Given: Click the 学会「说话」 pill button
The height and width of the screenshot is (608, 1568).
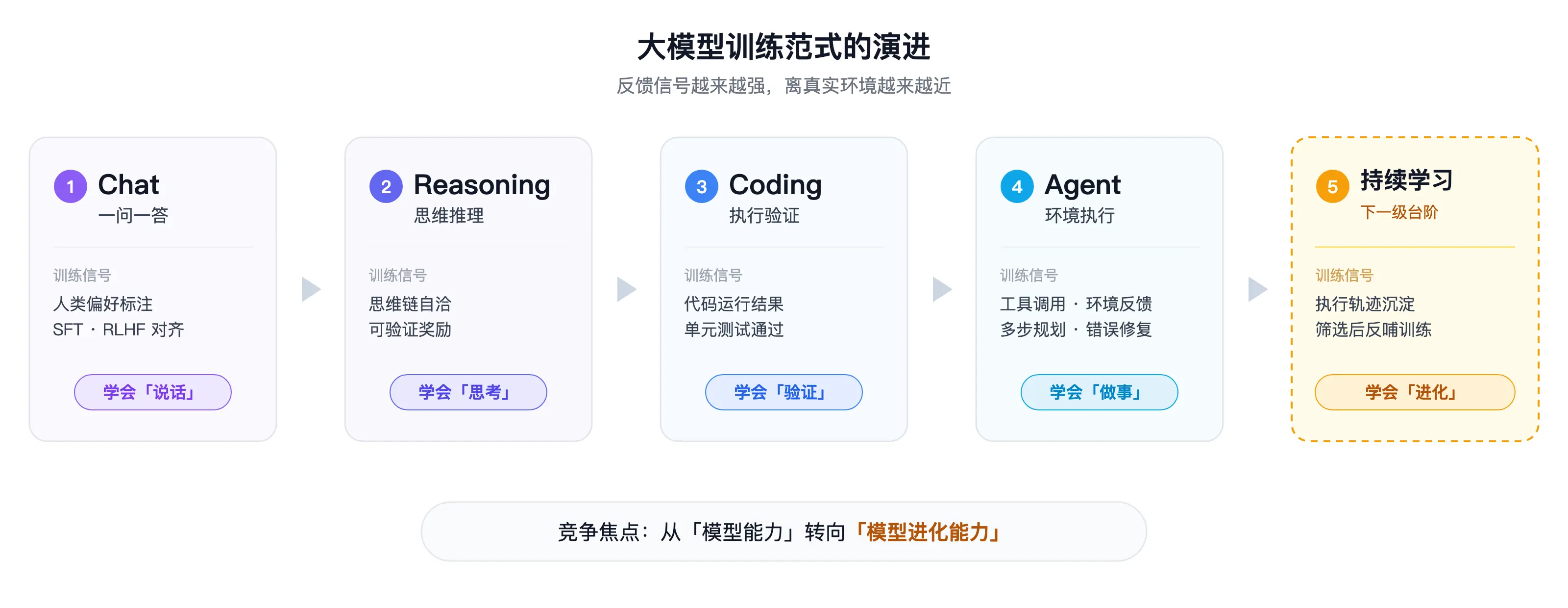Looking at the screenshot, I should point(153,392).
